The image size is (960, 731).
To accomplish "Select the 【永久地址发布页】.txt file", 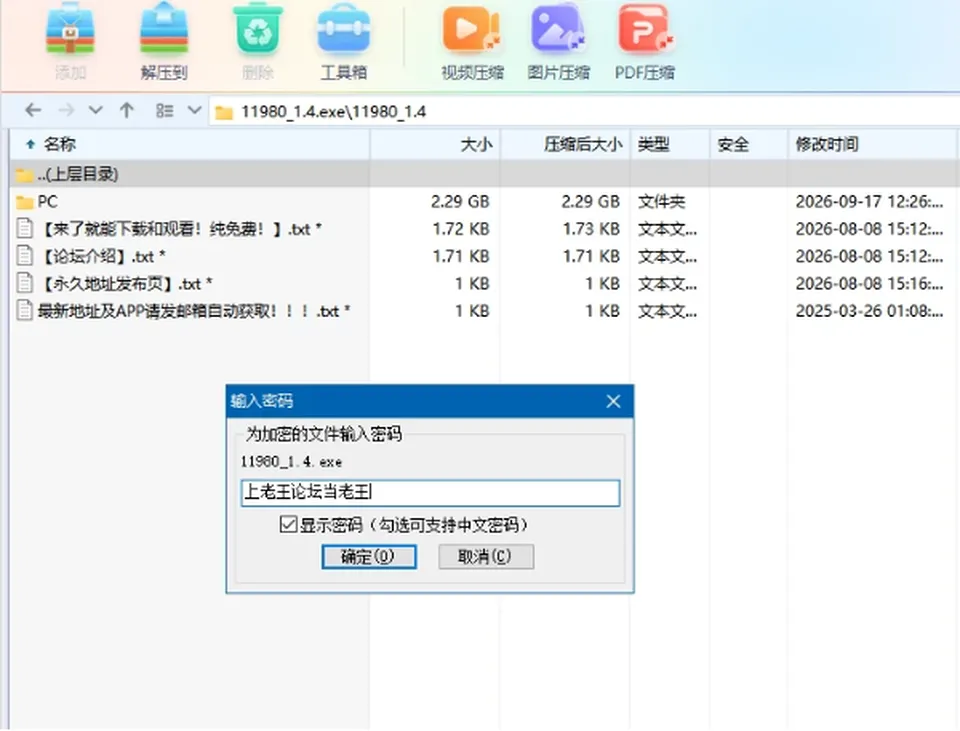I will 484,283.
